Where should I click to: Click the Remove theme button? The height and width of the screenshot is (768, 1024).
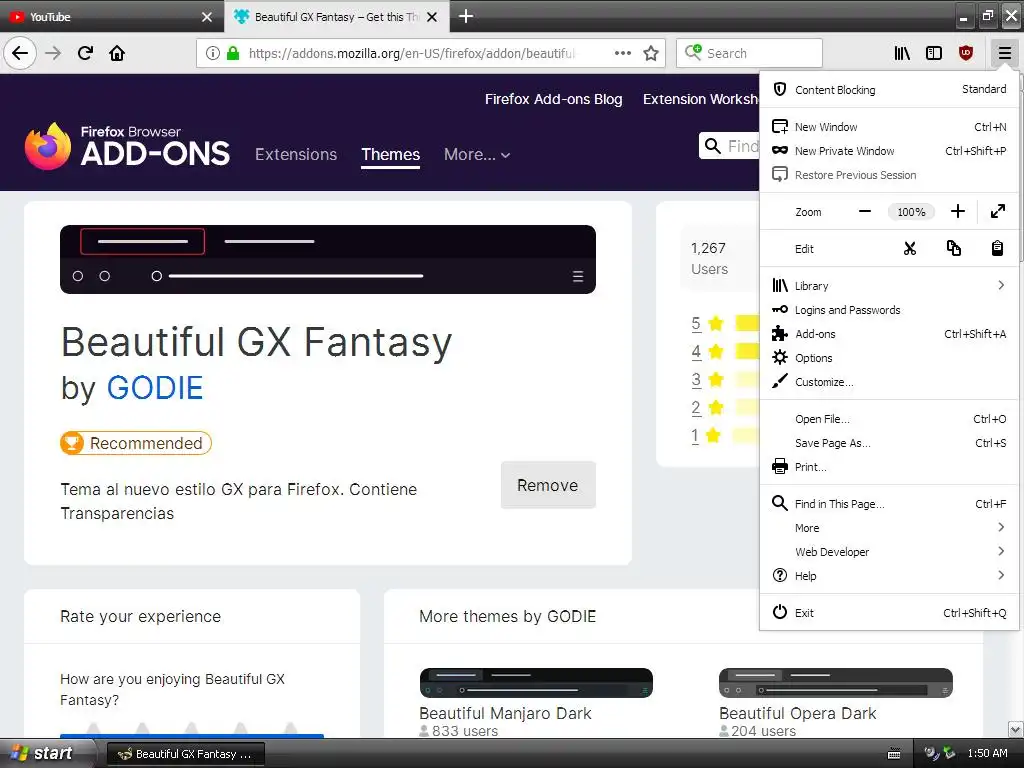548,485
